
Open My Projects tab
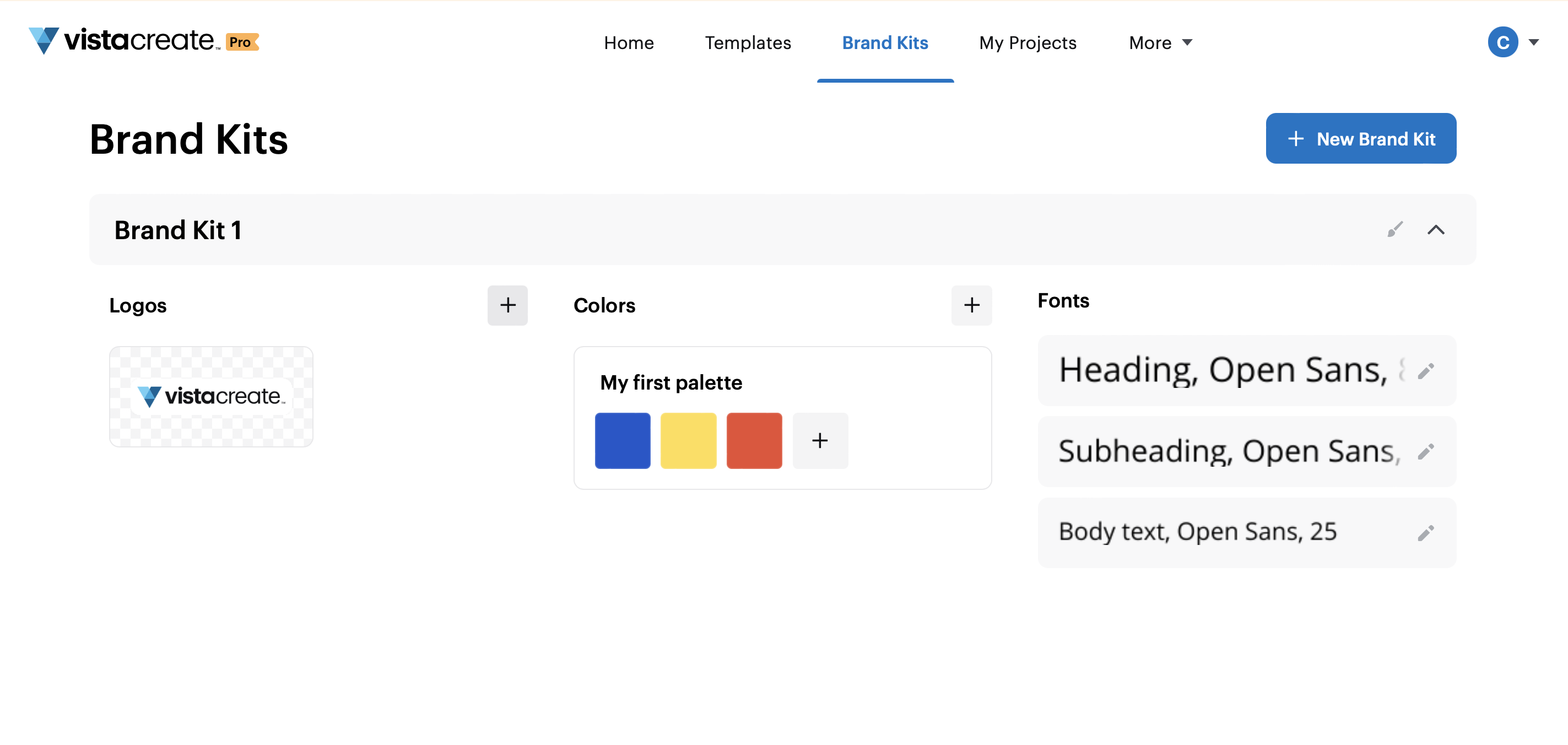pos(1028,42)
